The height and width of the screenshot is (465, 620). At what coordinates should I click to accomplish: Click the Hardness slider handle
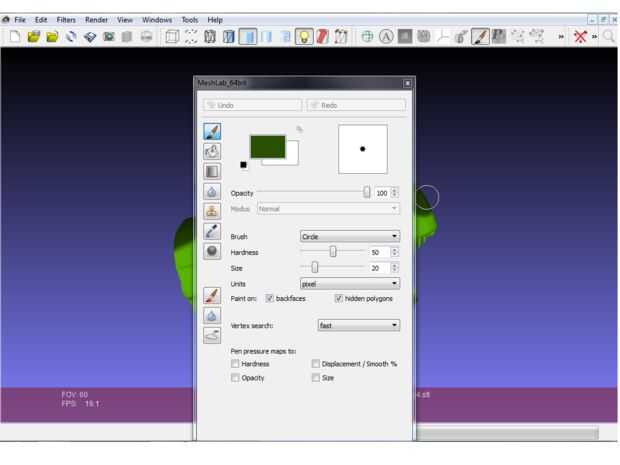tap(333, 251)
